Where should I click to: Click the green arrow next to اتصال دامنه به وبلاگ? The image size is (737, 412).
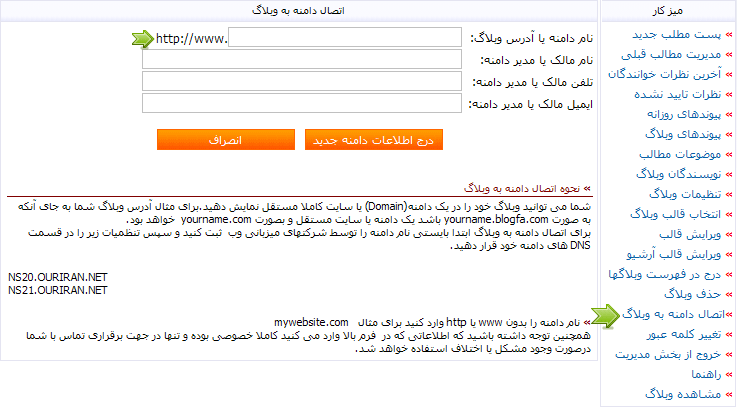603,315
